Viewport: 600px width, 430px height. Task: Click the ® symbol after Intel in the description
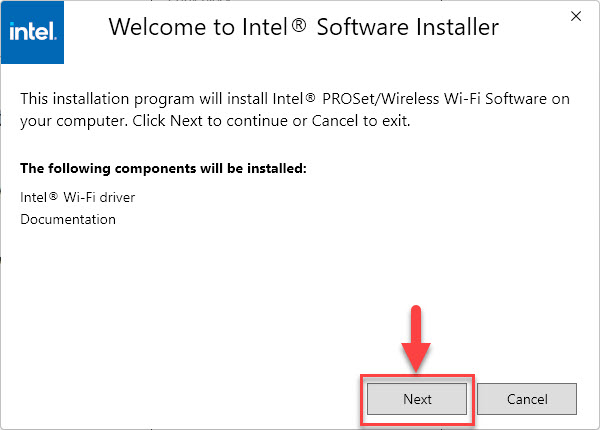310,98
